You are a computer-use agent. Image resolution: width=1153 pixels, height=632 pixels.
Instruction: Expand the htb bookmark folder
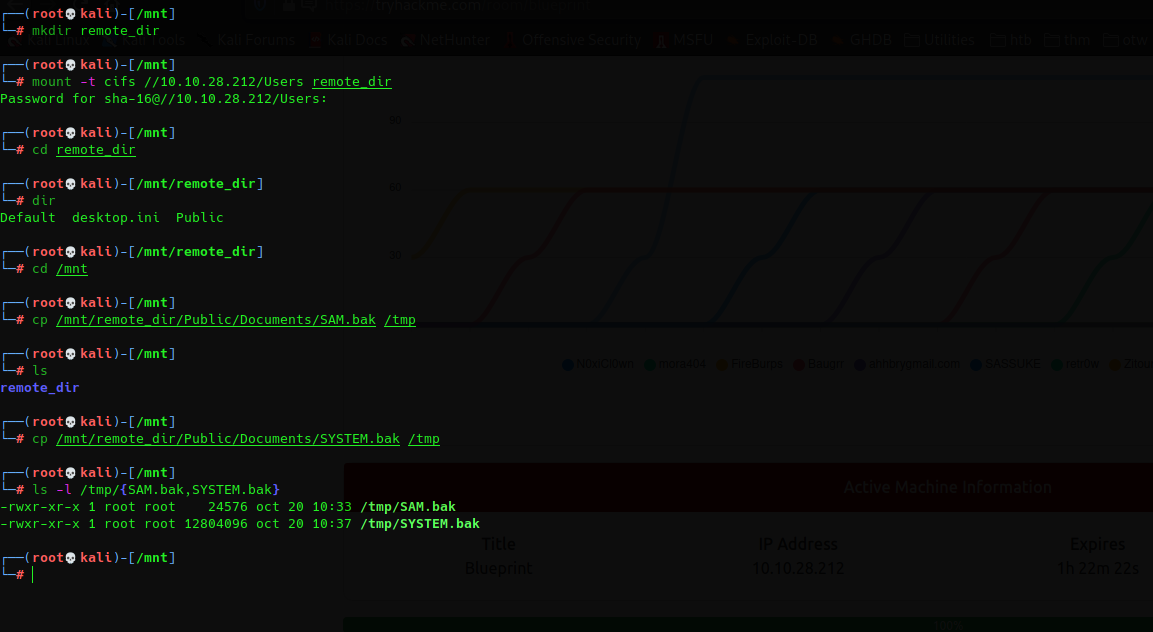click(1010, 40)
